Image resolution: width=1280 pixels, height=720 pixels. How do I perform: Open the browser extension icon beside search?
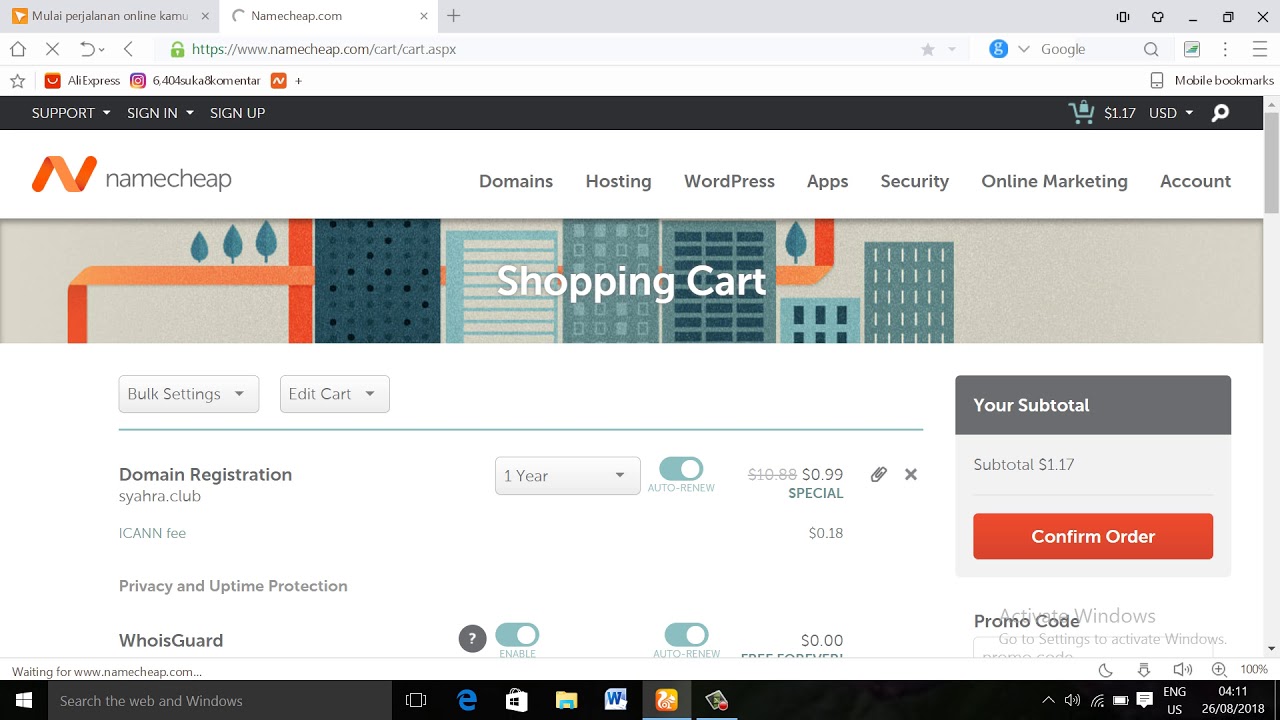click(x=1192, y=49)
